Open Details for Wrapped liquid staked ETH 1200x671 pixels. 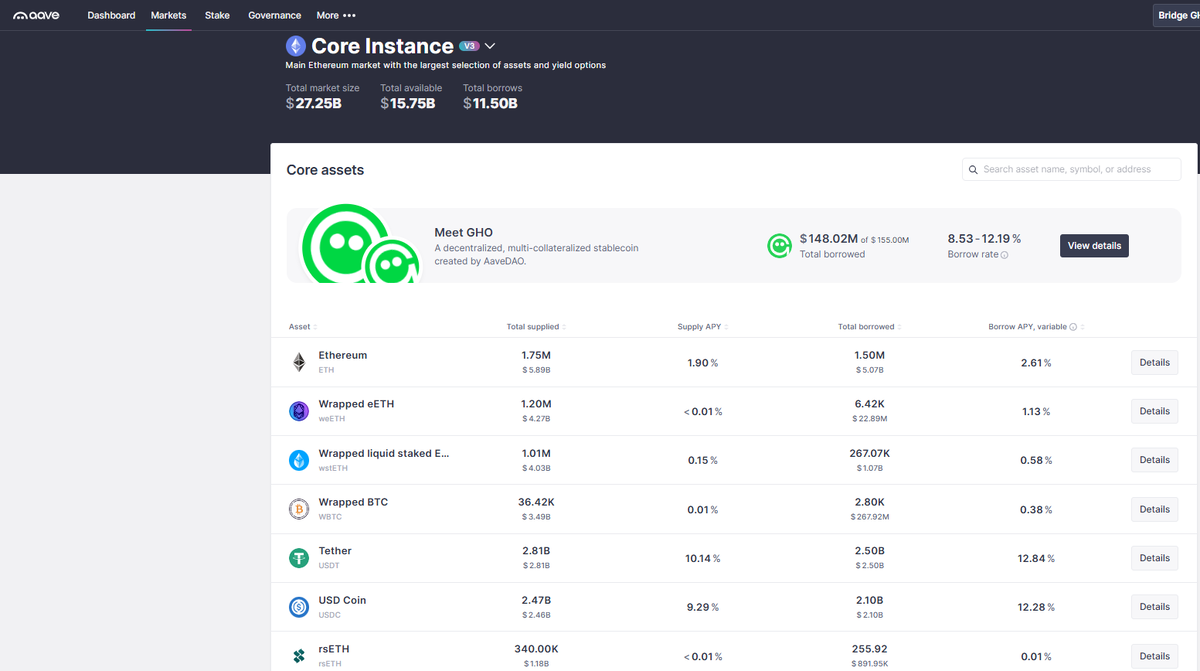(x=1154, y=460)
